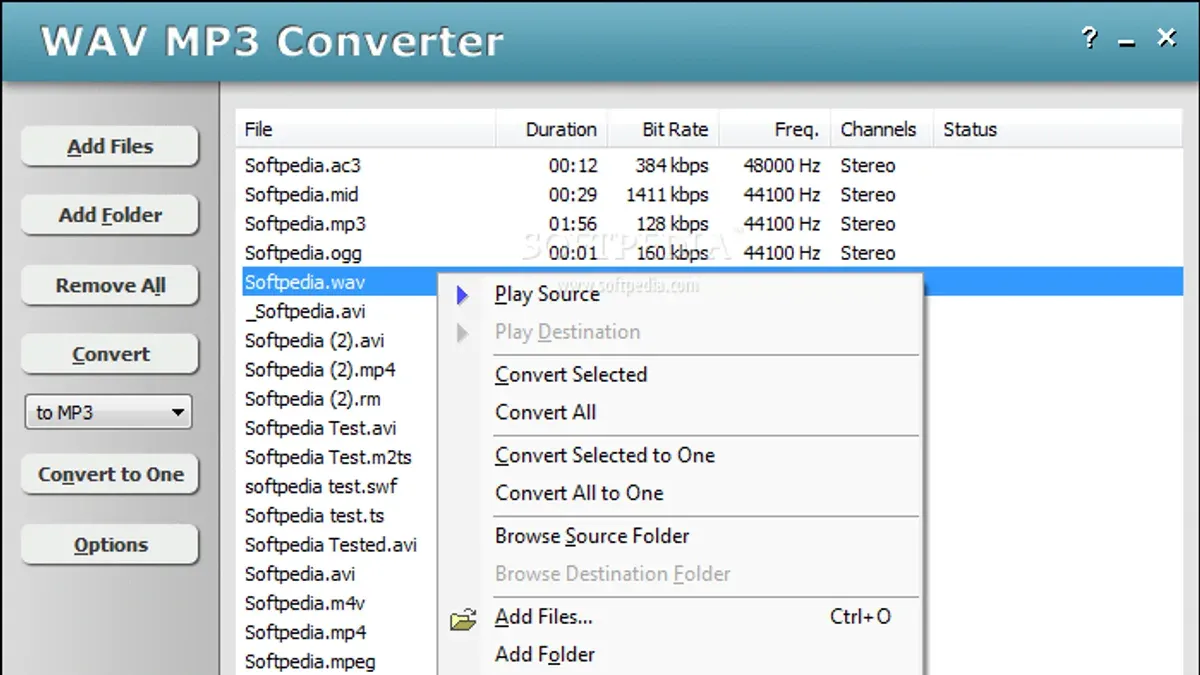Screen dimensions: 1200x675
Task: Minimize the WAV MP3 Converter window
Action: click(1127, 44)
